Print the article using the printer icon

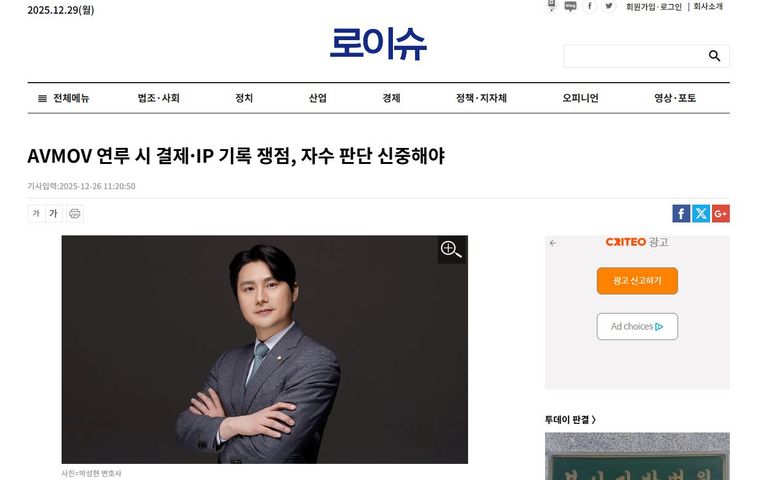(x=75, y=214)
